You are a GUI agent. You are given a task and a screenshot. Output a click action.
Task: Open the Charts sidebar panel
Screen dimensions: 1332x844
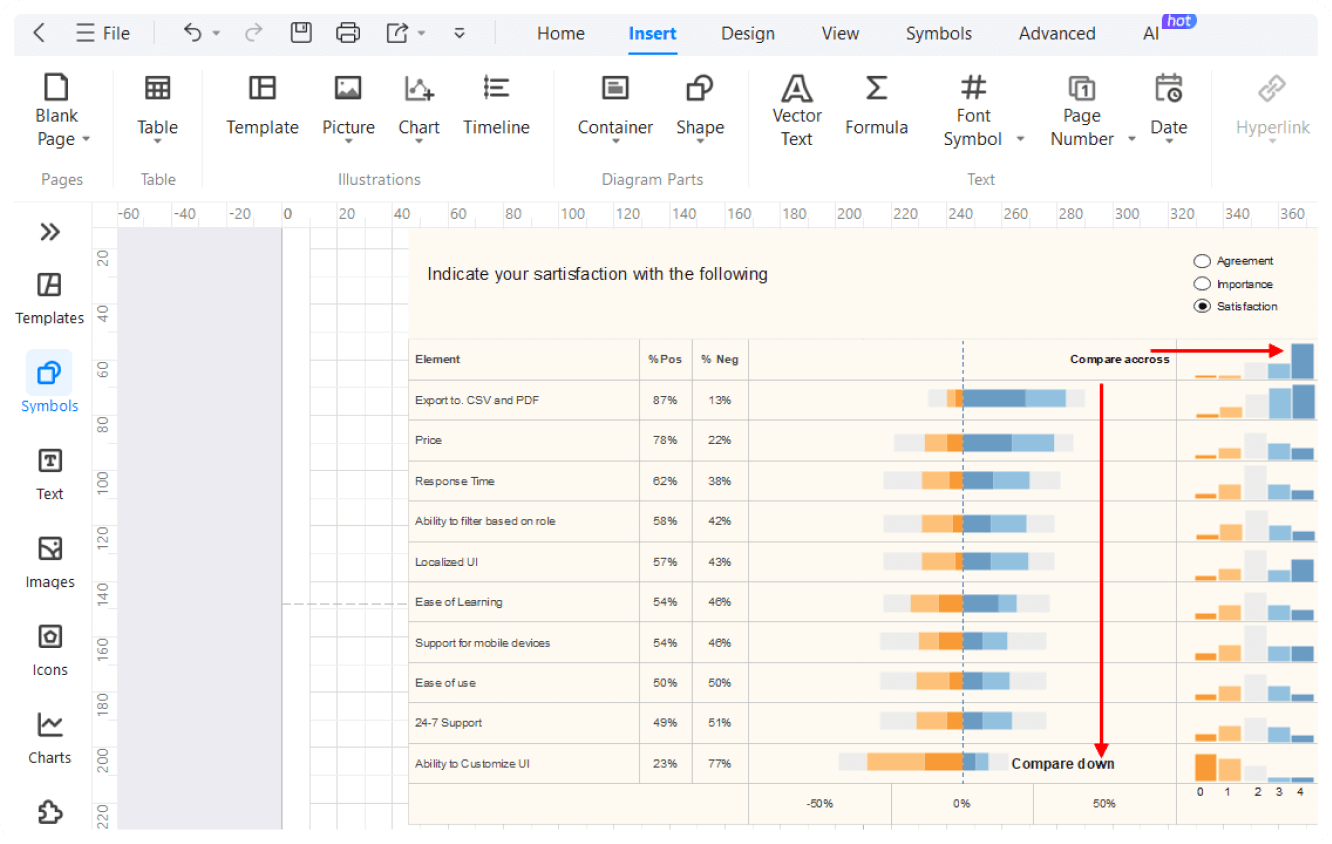coord(50,737)
